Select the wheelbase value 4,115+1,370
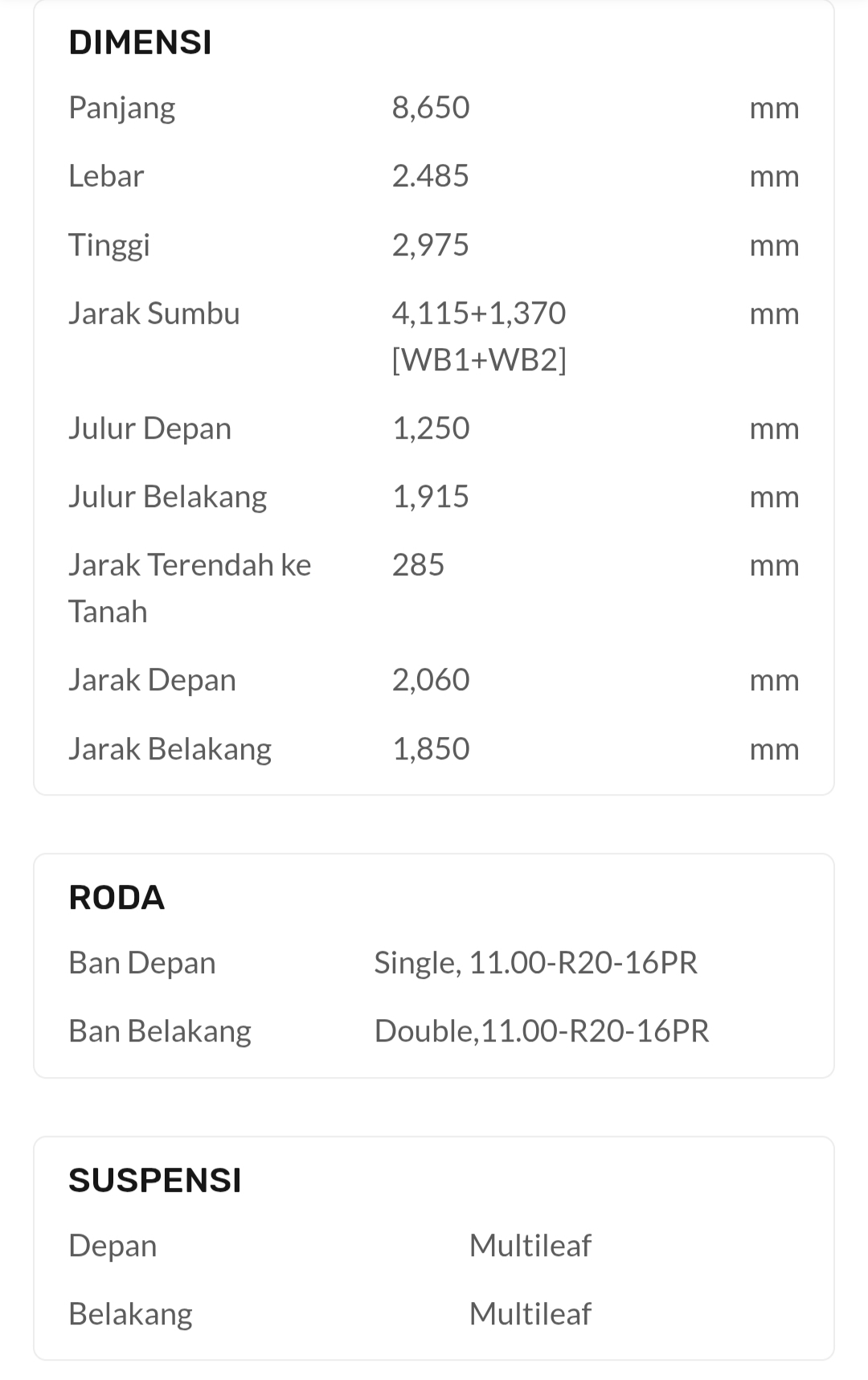Screen dimensions: 868x1380 [x=478, y=313]
